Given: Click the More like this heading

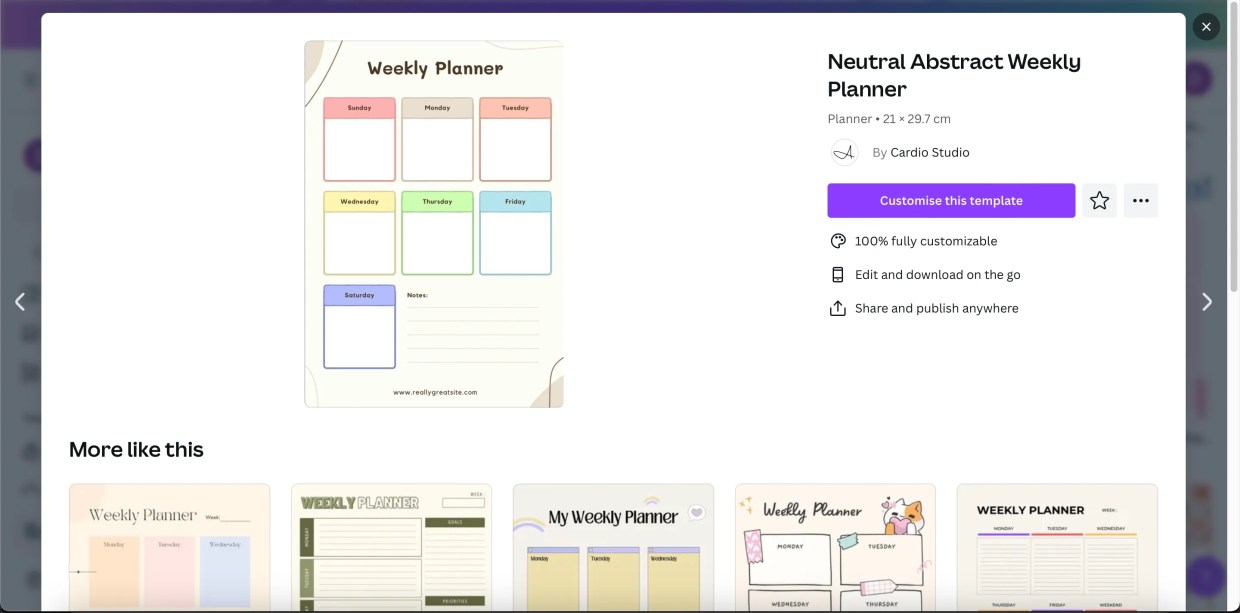Looking at the screenshot, I should [x=136, y=449].
